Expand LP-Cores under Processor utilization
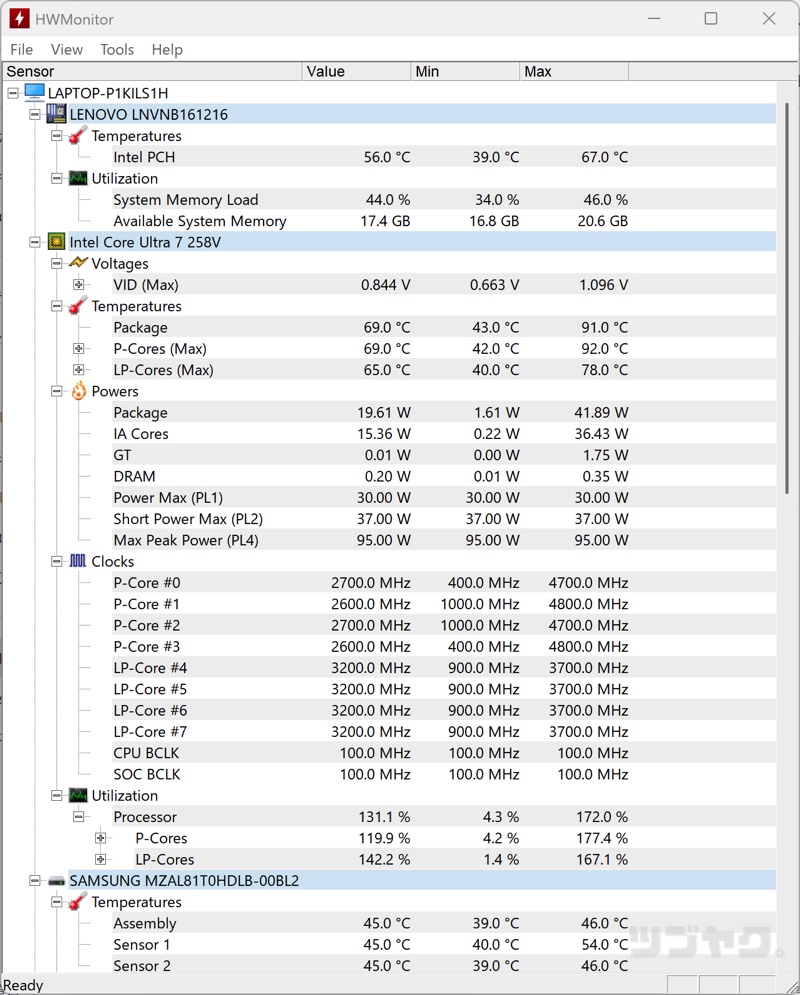This screenshot has width=800, height=995. click(100, 859)
